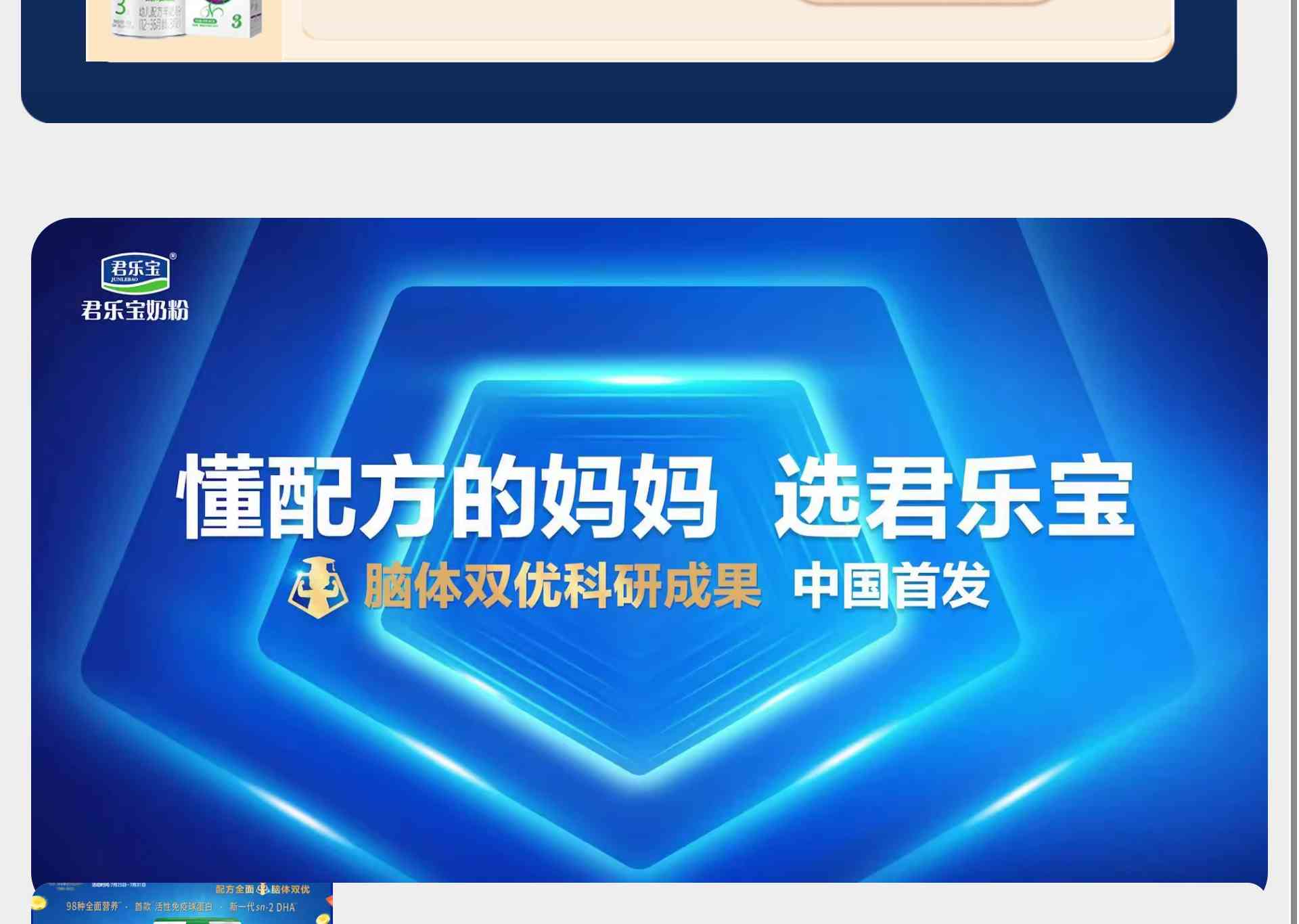Screen dimensions: 1299x924
Task: Click small gold emblem between 配方全面 and 脑体双优
Action: [263, 890]
